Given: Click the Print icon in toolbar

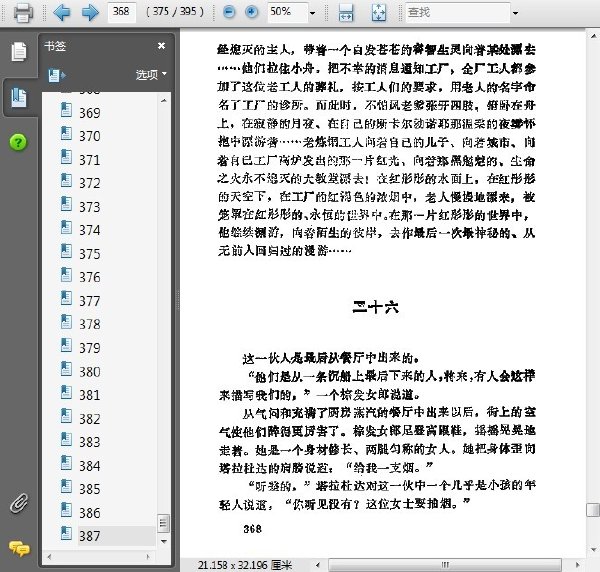Looking at the screenshot, I should tap(23, 13).
